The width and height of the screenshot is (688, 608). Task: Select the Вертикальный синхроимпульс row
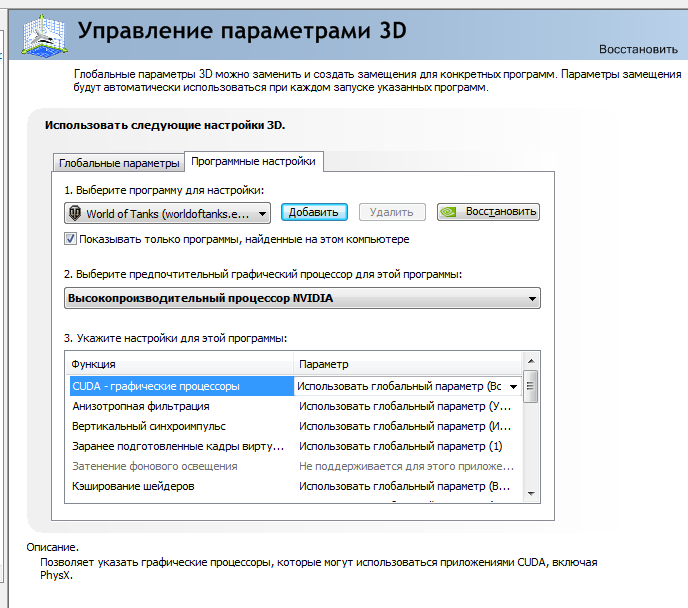tap(294, 426)
